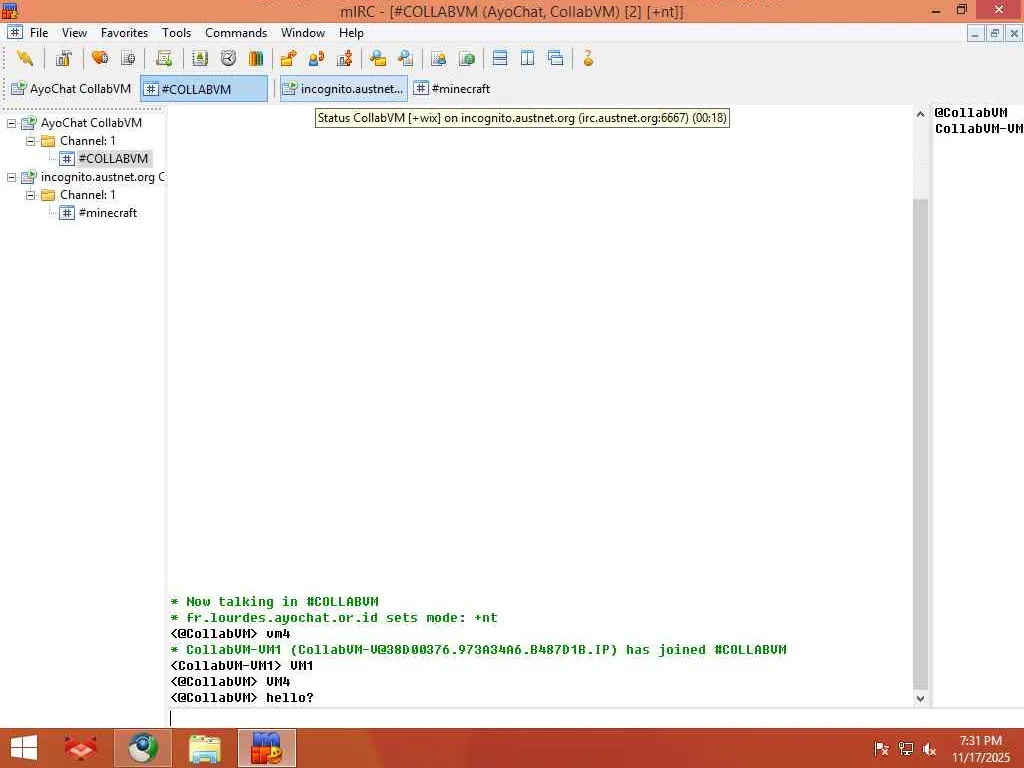Tile windows vertically using toolbar icon
The image size is (1024, 768).
[528, 59]
